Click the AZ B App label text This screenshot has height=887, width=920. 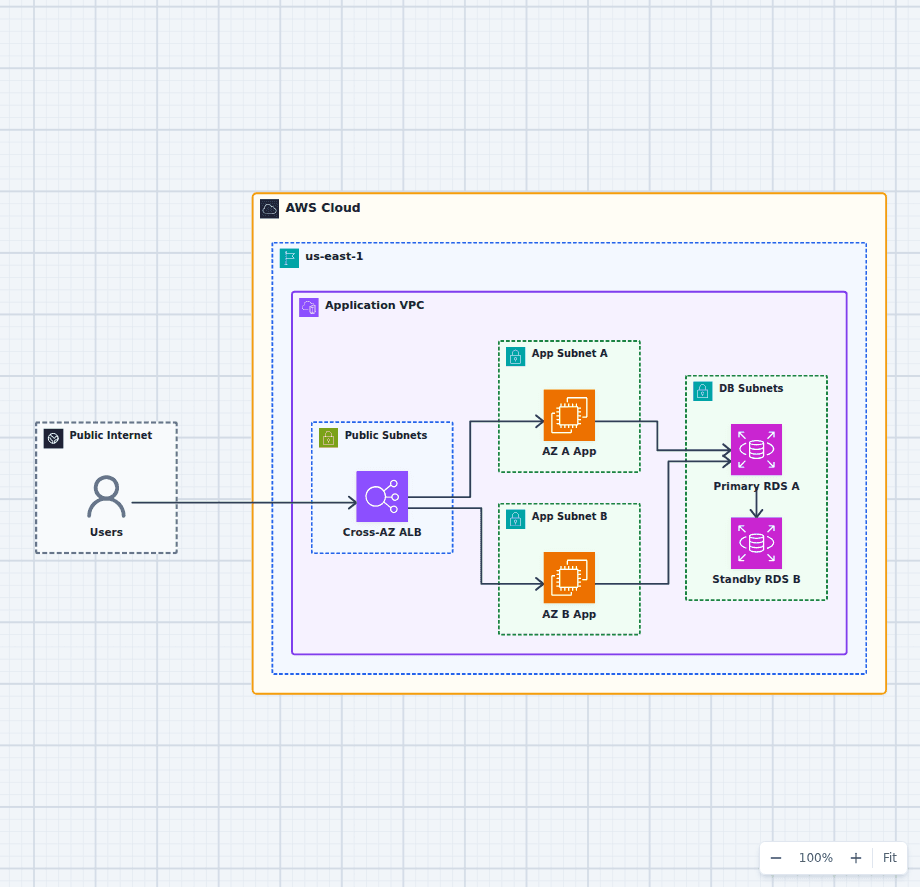coord(569,614)
